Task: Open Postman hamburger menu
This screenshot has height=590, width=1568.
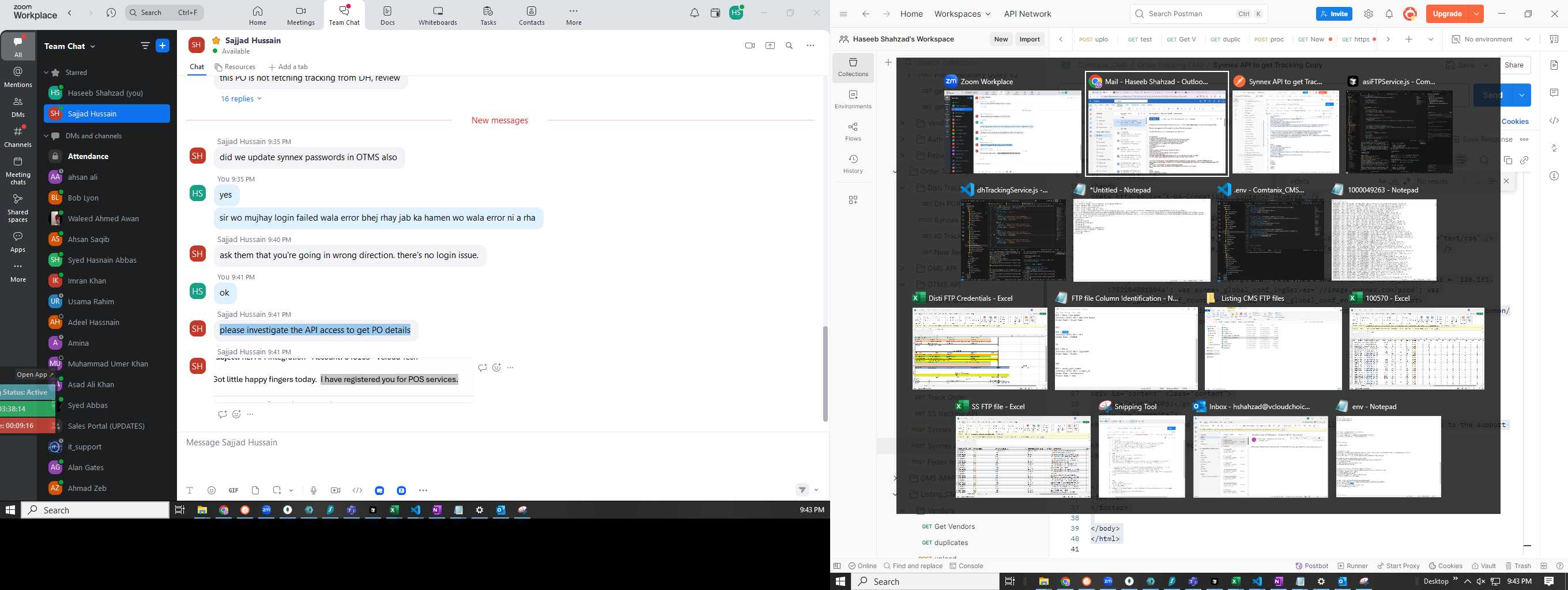Action: point(843,14)
